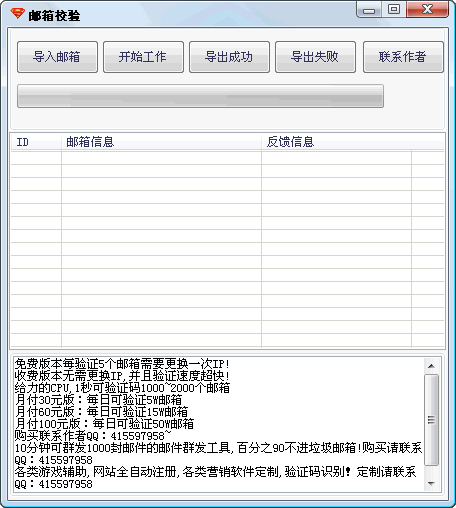Image resolution: width=456 pixels, height=508 pixels.
Task: Click the red superman app icon
Action: coord(18,14)
